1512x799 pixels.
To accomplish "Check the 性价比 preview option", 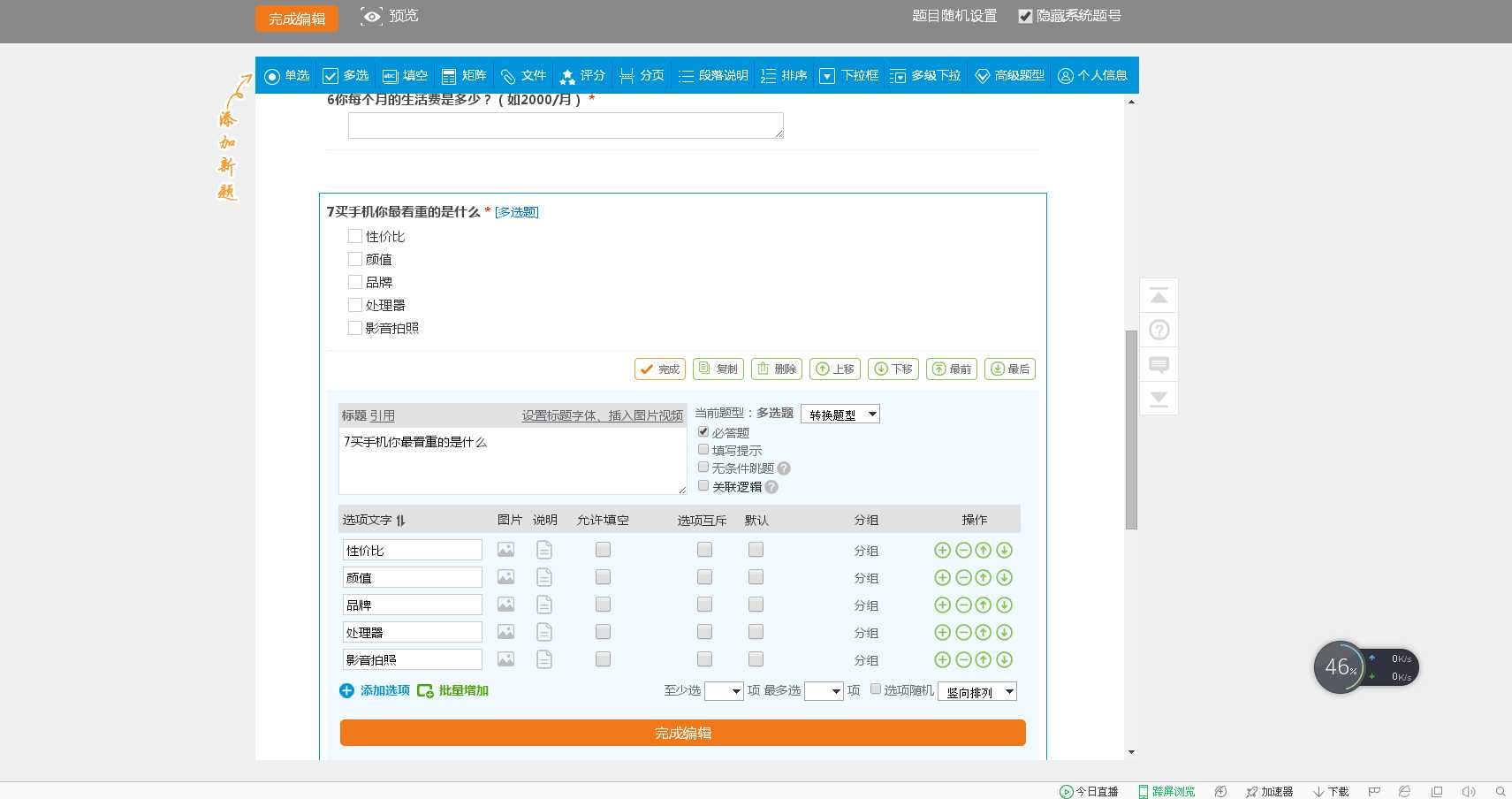I will tap(355, 236).
